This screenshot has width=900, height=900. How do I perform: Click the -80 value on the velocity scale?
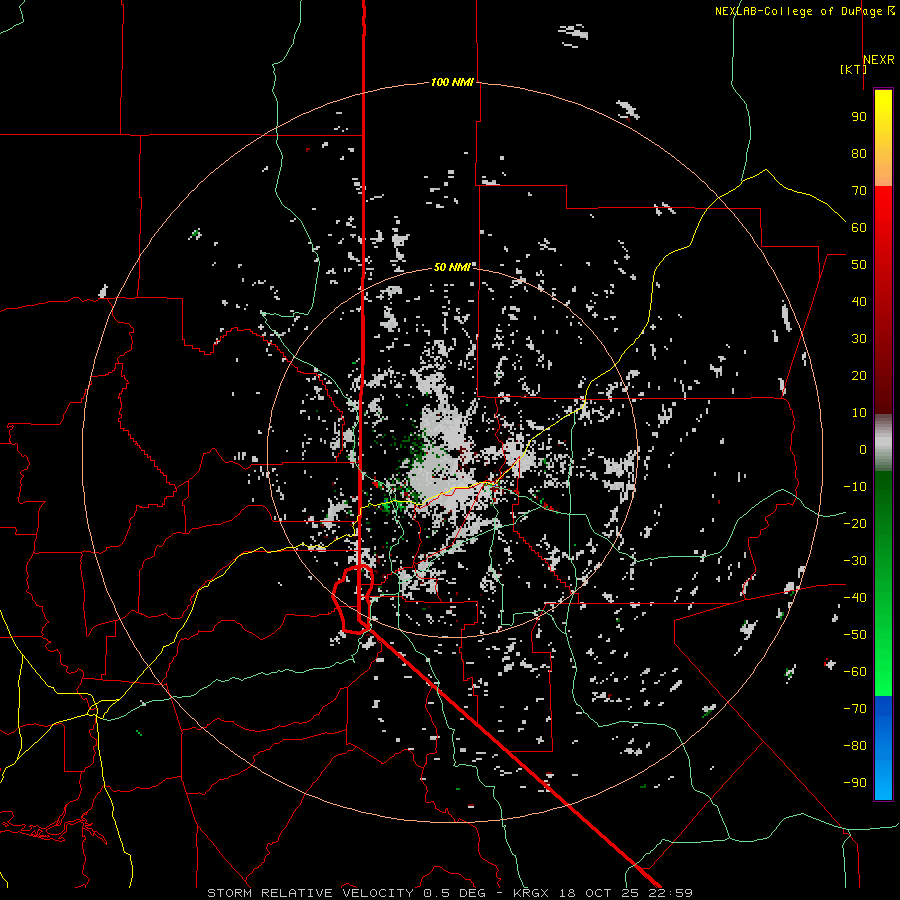[x=855, y=746]
